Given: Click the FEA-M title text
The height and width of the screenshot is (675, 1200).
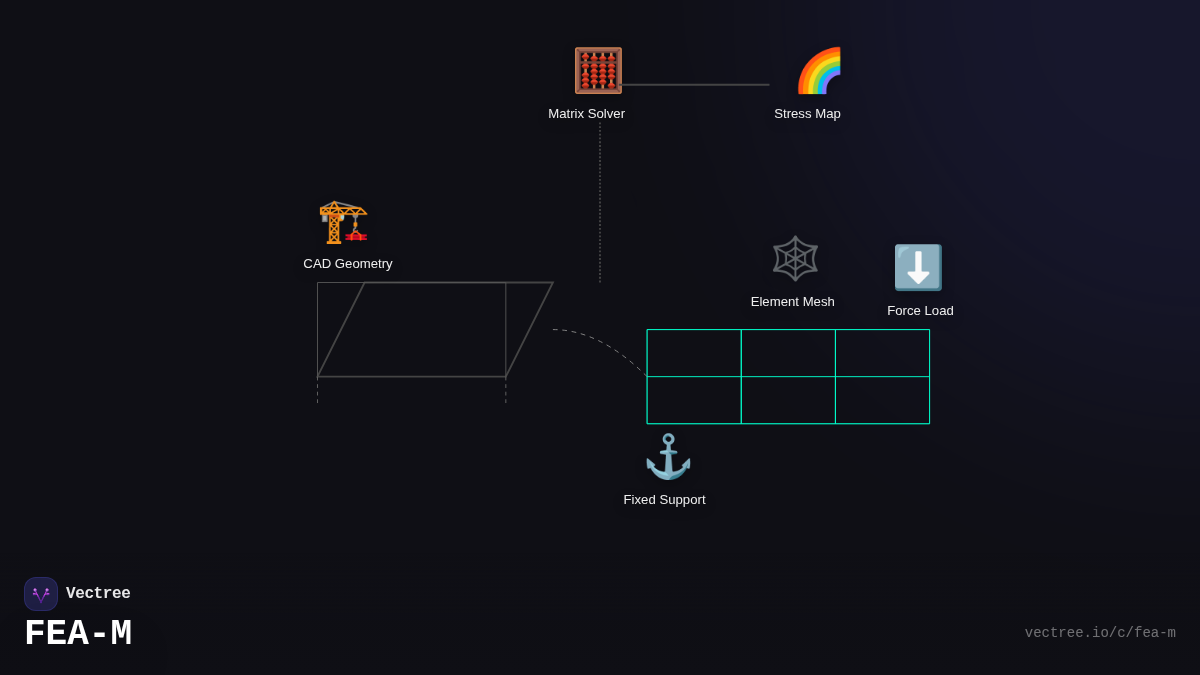Looking at the screenshot, I should coord(78,634).
